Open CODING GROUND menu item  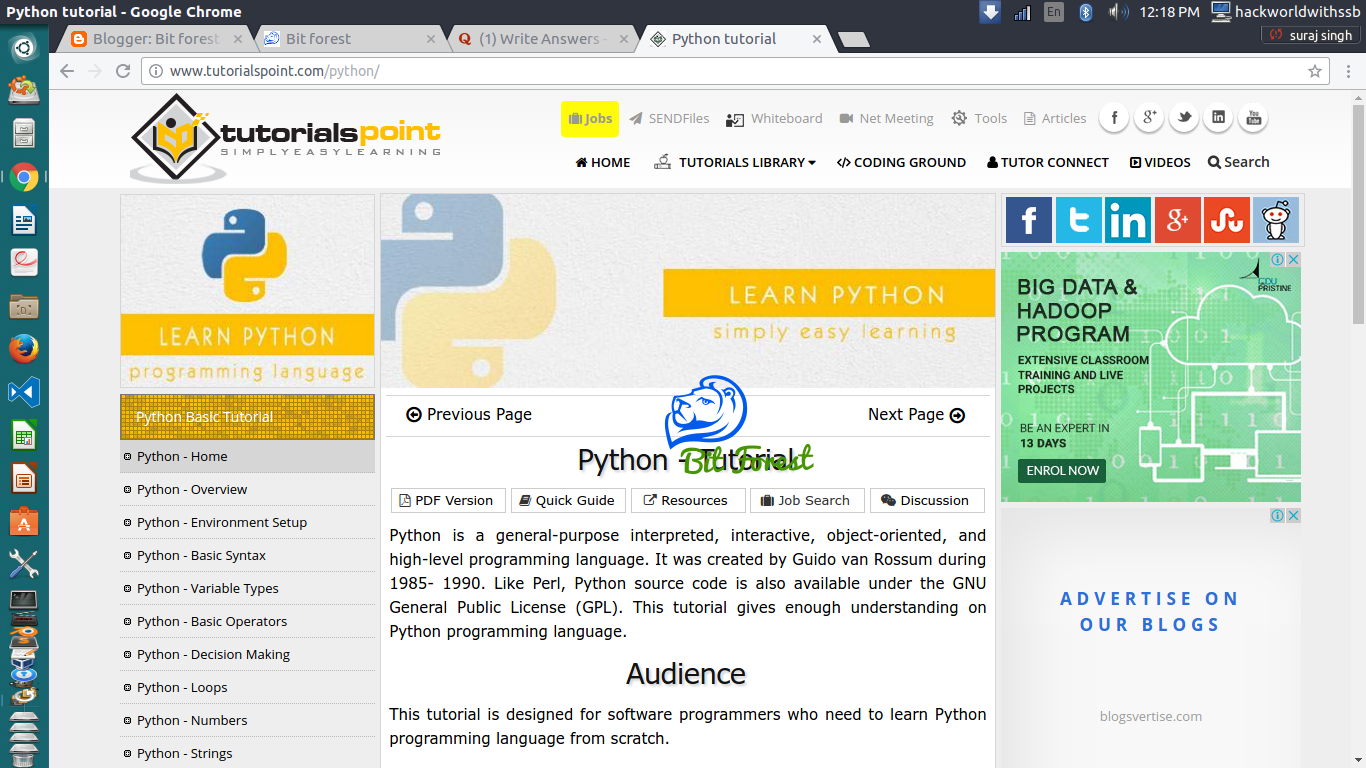coord(901,162)
